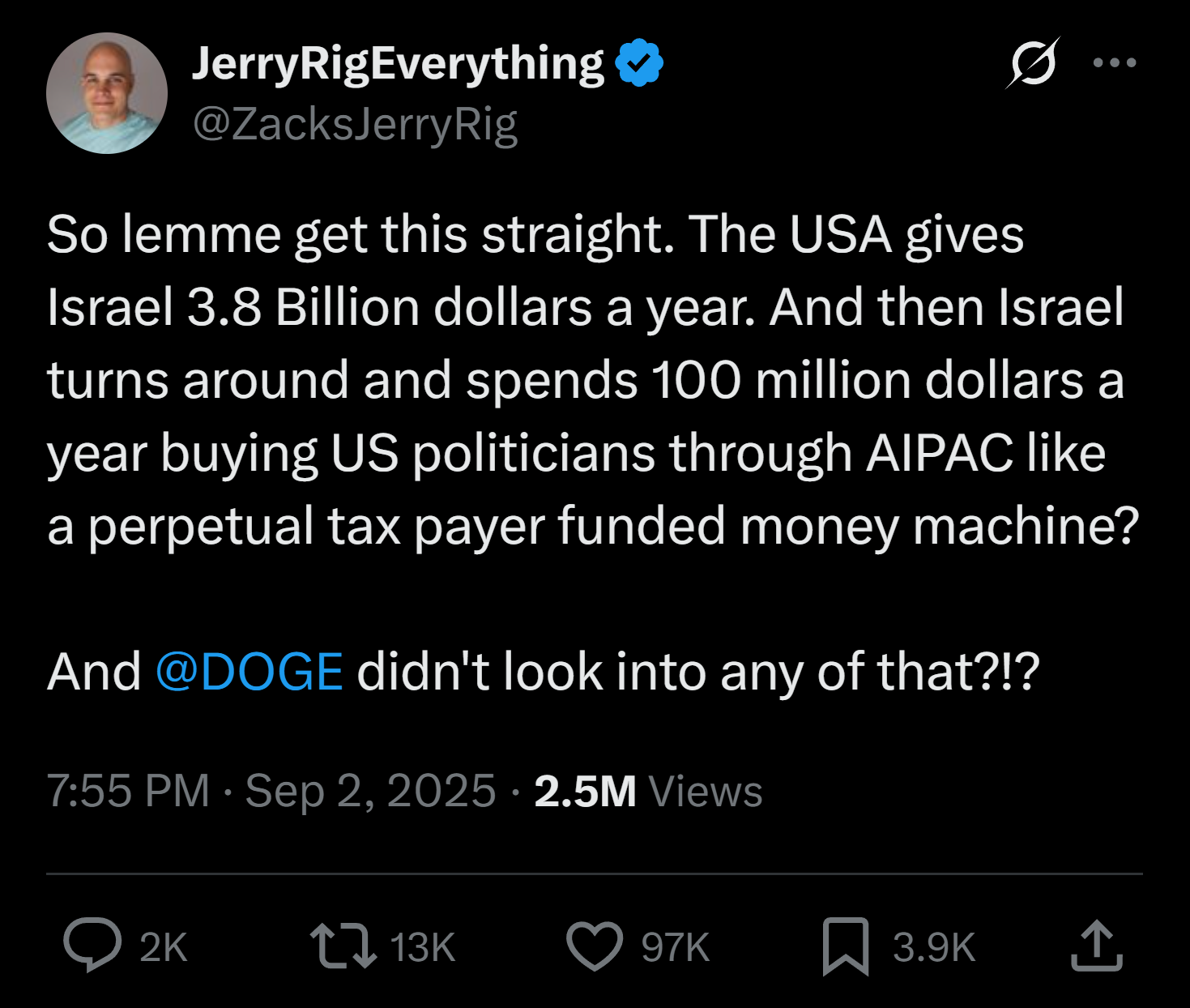This screenshot has height=1008, width=1190.
Task: Click the blue verified checkmark badge
Action: pyautogui.click(x=640, y=62)
